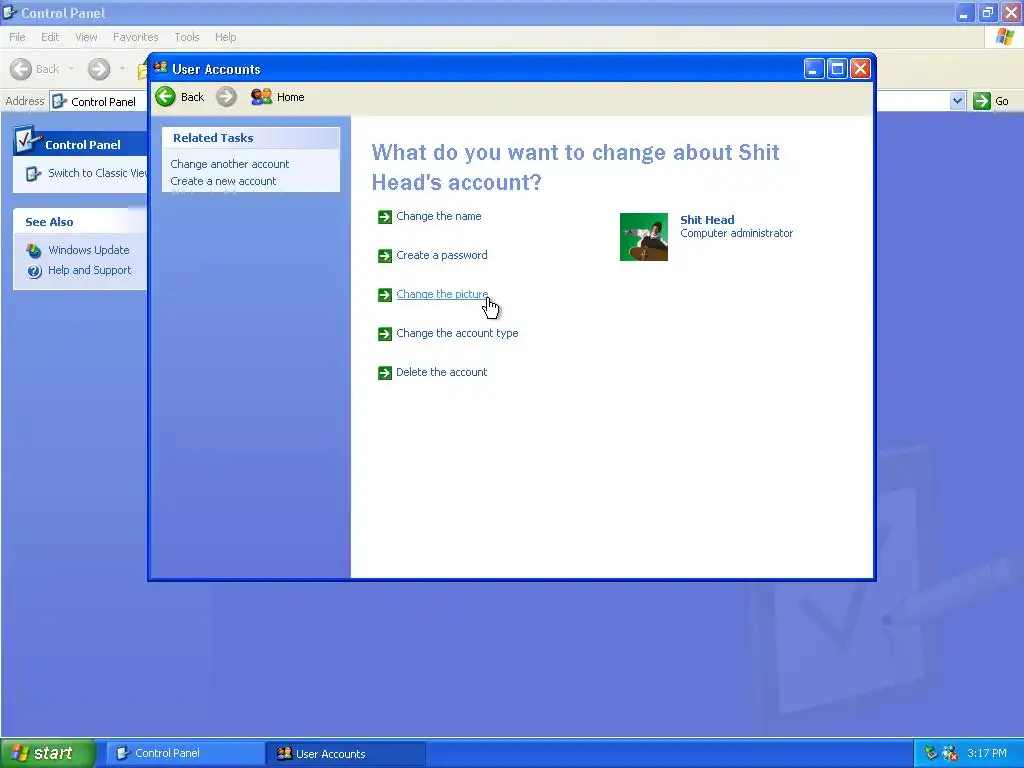Switch to Control Panel taskbar button

tap(185, 754)
